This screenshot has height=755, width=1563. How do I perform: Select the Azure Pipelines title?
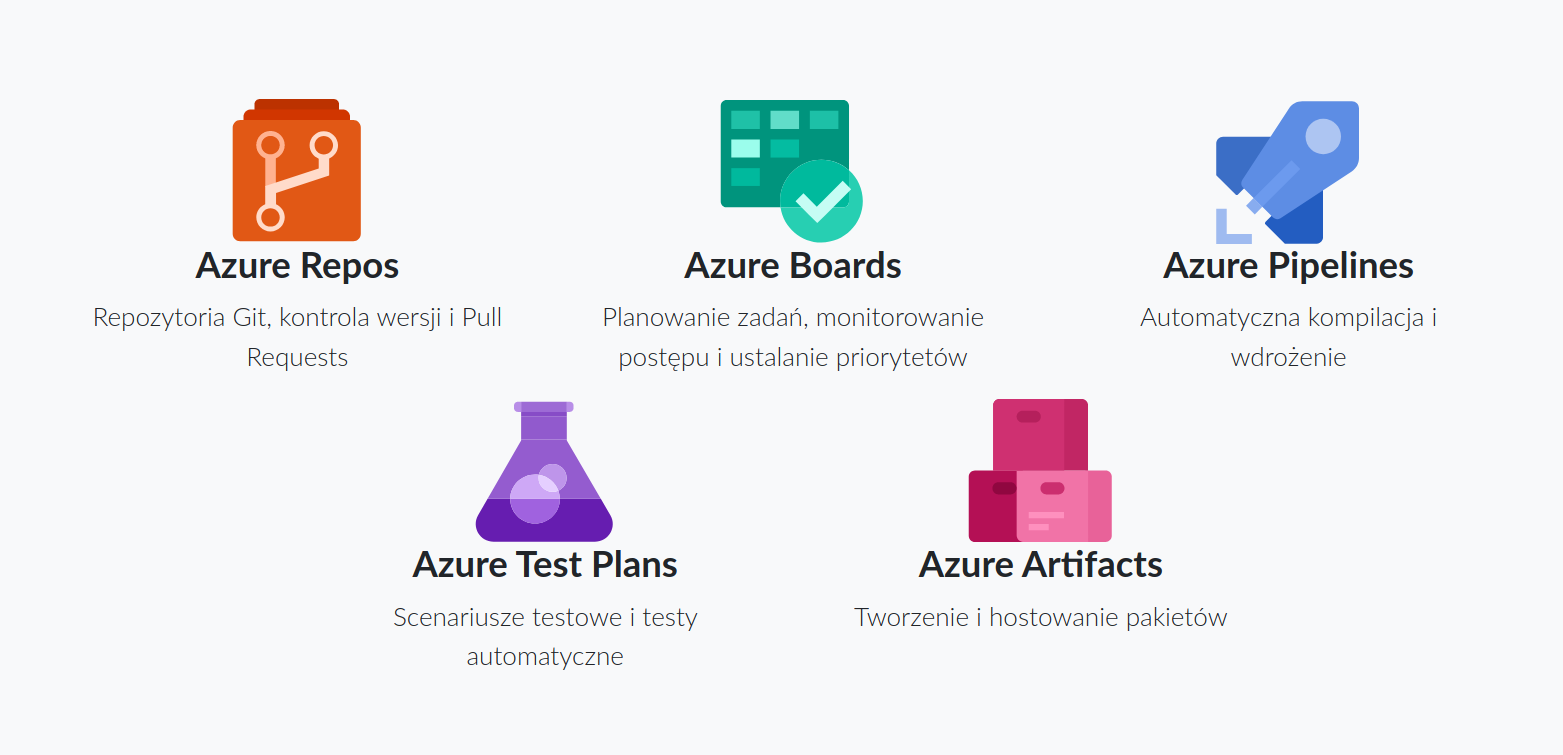pos(1288,266)
